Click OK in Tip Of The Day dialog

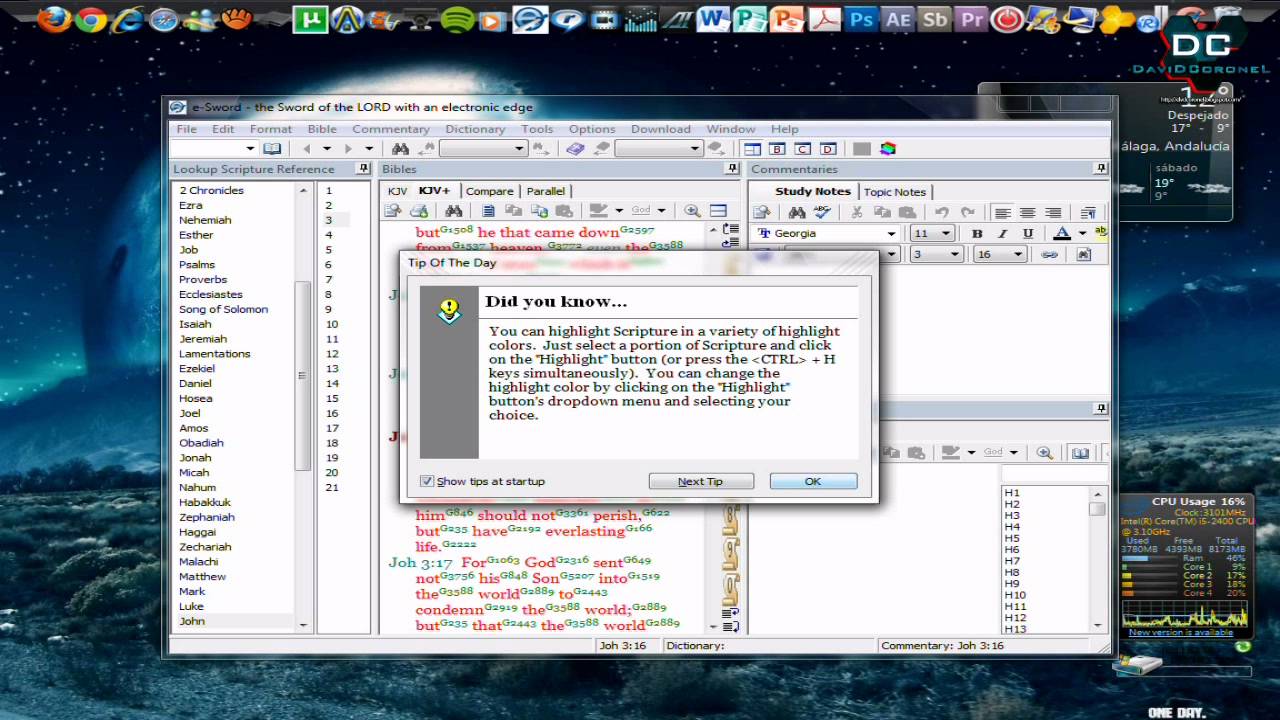[x=813, y=481]
